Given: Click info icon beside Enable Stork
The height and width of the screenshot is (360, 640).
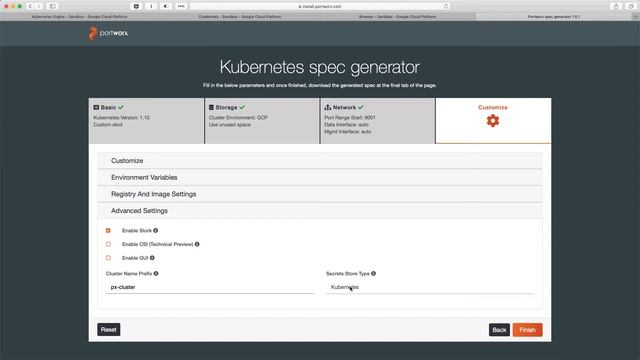Looking at the screenshot, I should click(156, 231).
